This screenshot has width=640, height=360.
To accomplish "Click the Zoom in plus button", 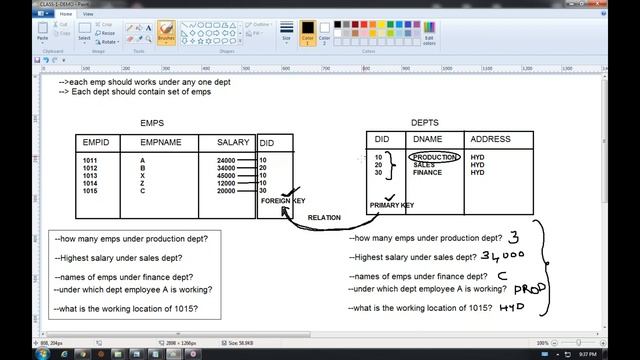I will tap(603, 343).
